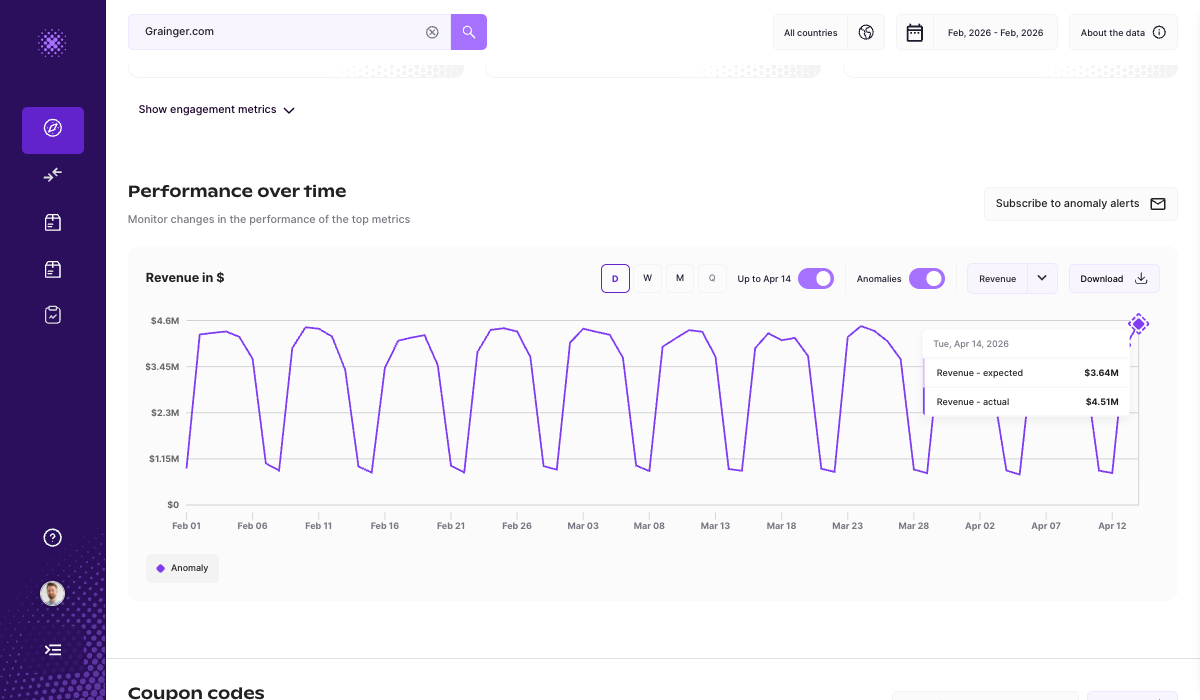Screen dimensions: 1200x700
Task: Turn off the Anomalies toggle
Action: 928,278
